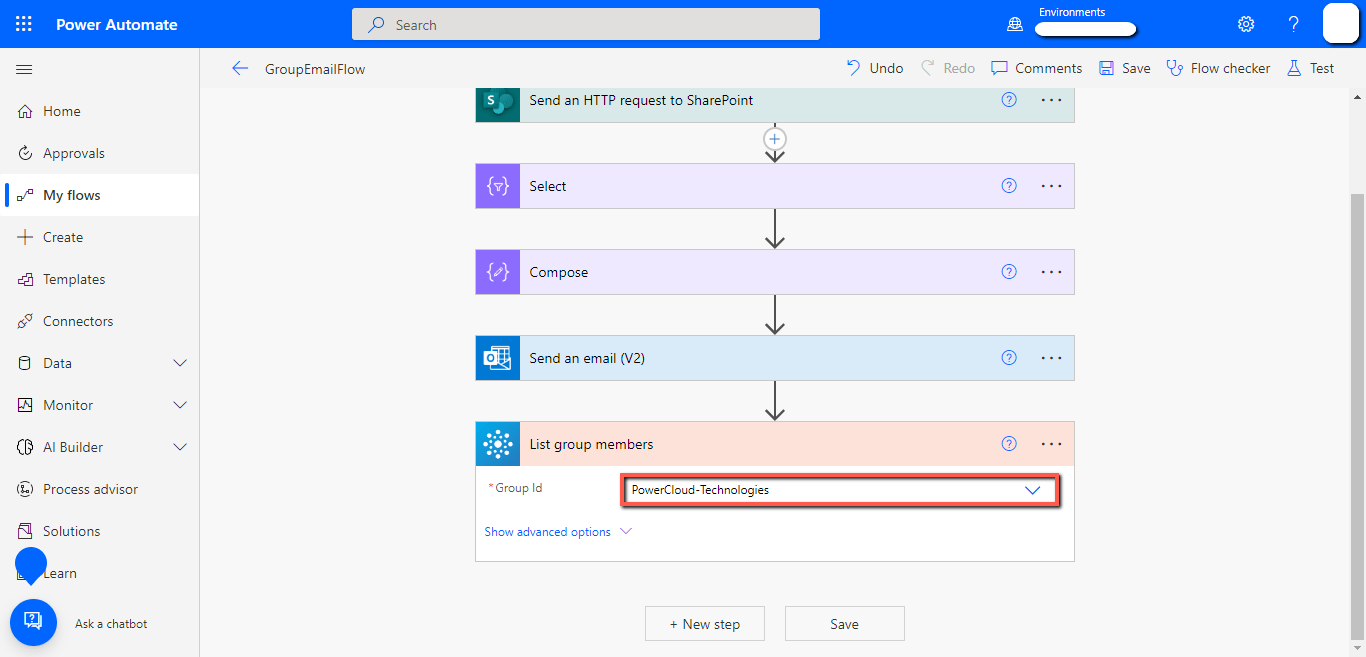Expand the Monitor menu chevron
The height and width of the screenshot is (657, 1366).
(180, 405)
